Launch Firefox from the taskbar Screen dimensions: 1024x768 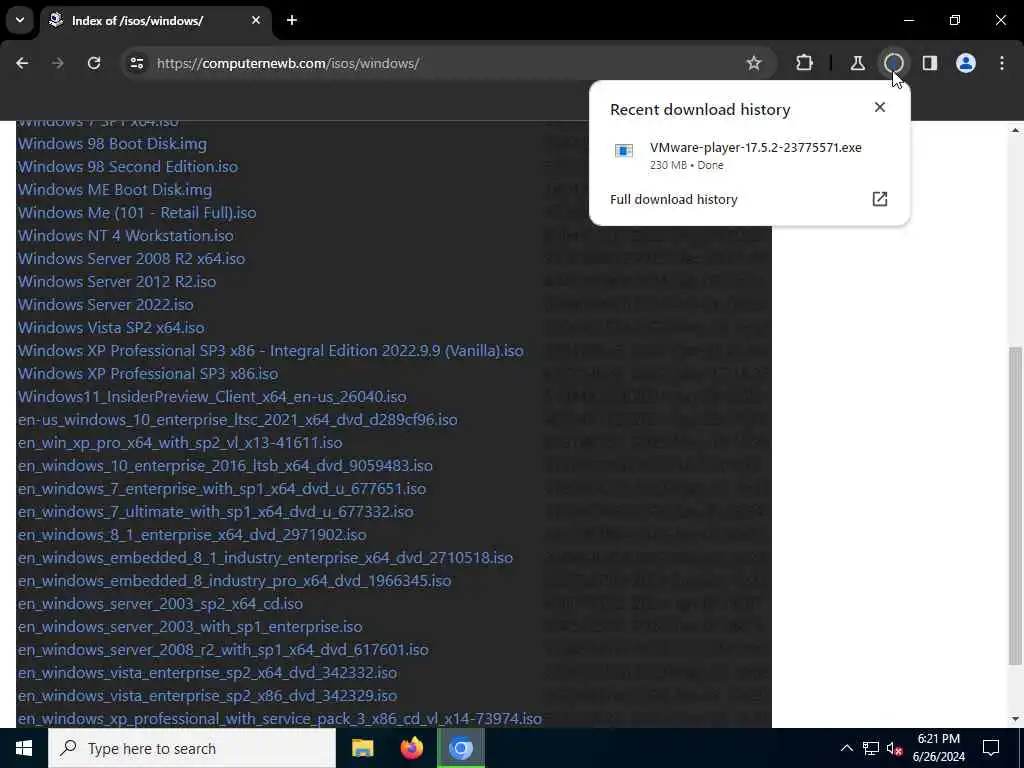point(411,748)
